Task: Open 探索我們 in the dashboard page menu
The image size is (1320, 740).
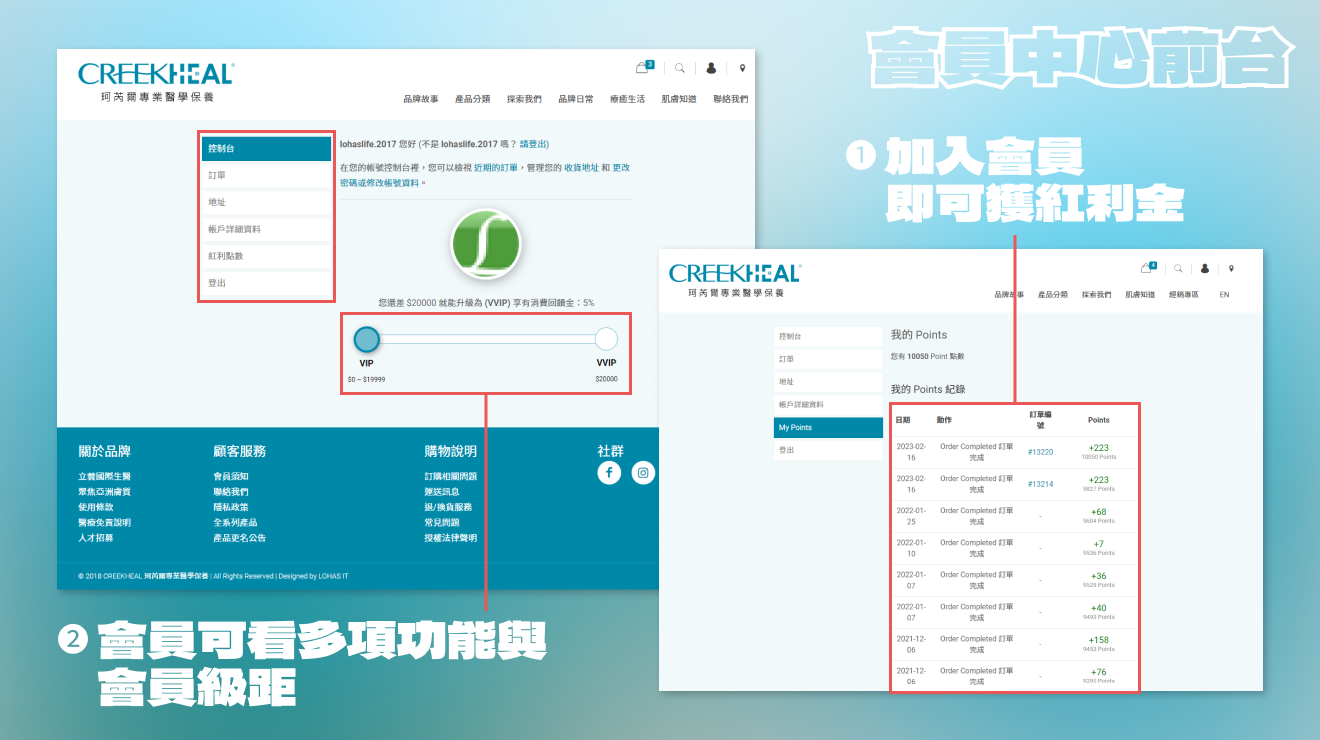Action: (x=524, y=99)
